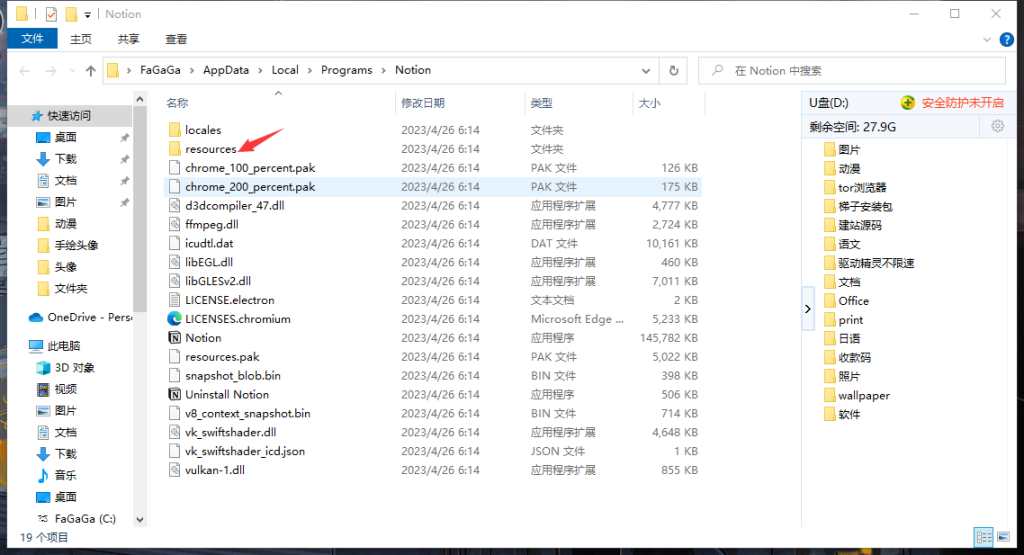Expand chevron after AppData in address bar

(260, 71)
